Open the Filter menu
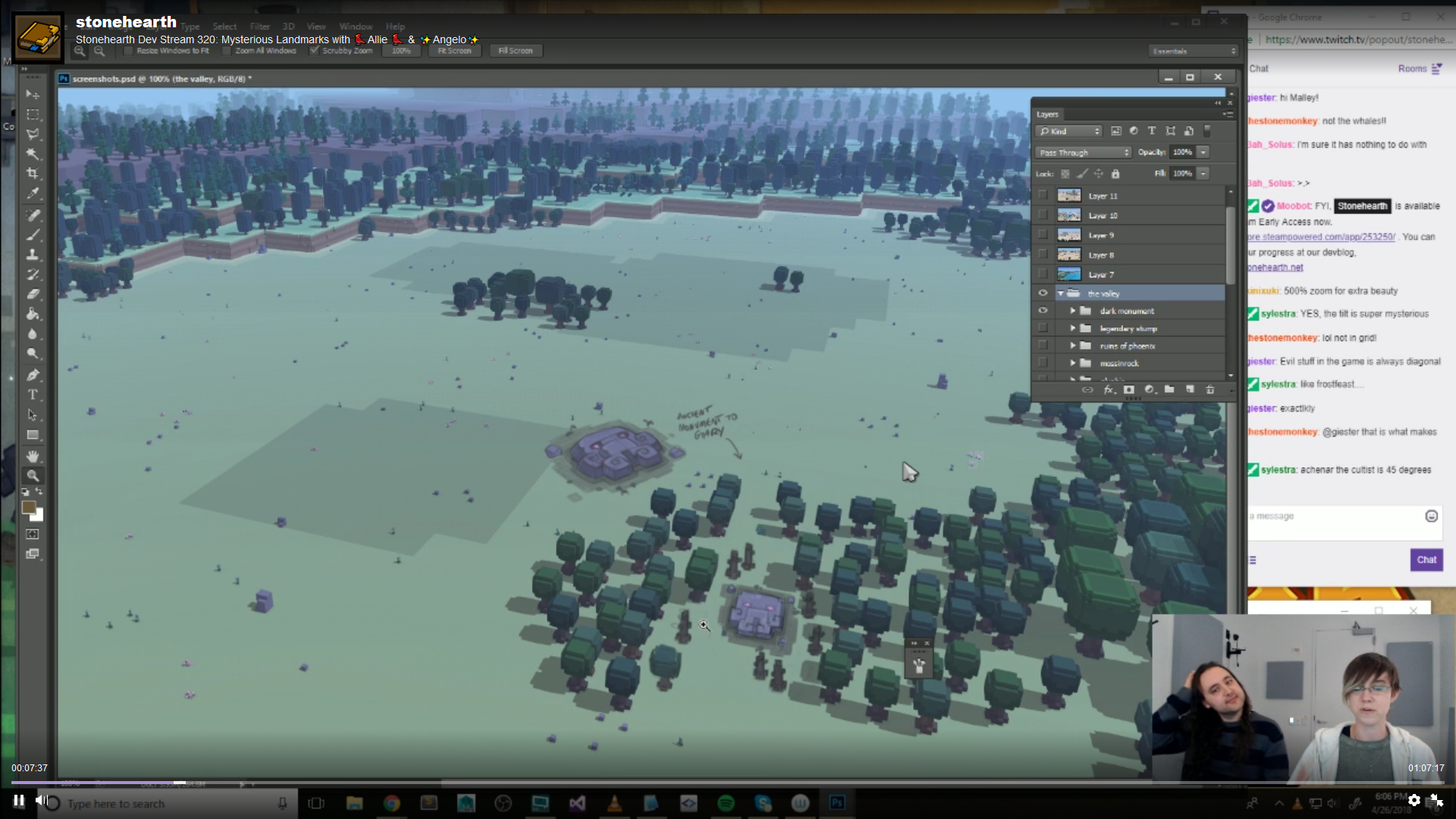This screenshot has width=1456, height=819. 259,27
